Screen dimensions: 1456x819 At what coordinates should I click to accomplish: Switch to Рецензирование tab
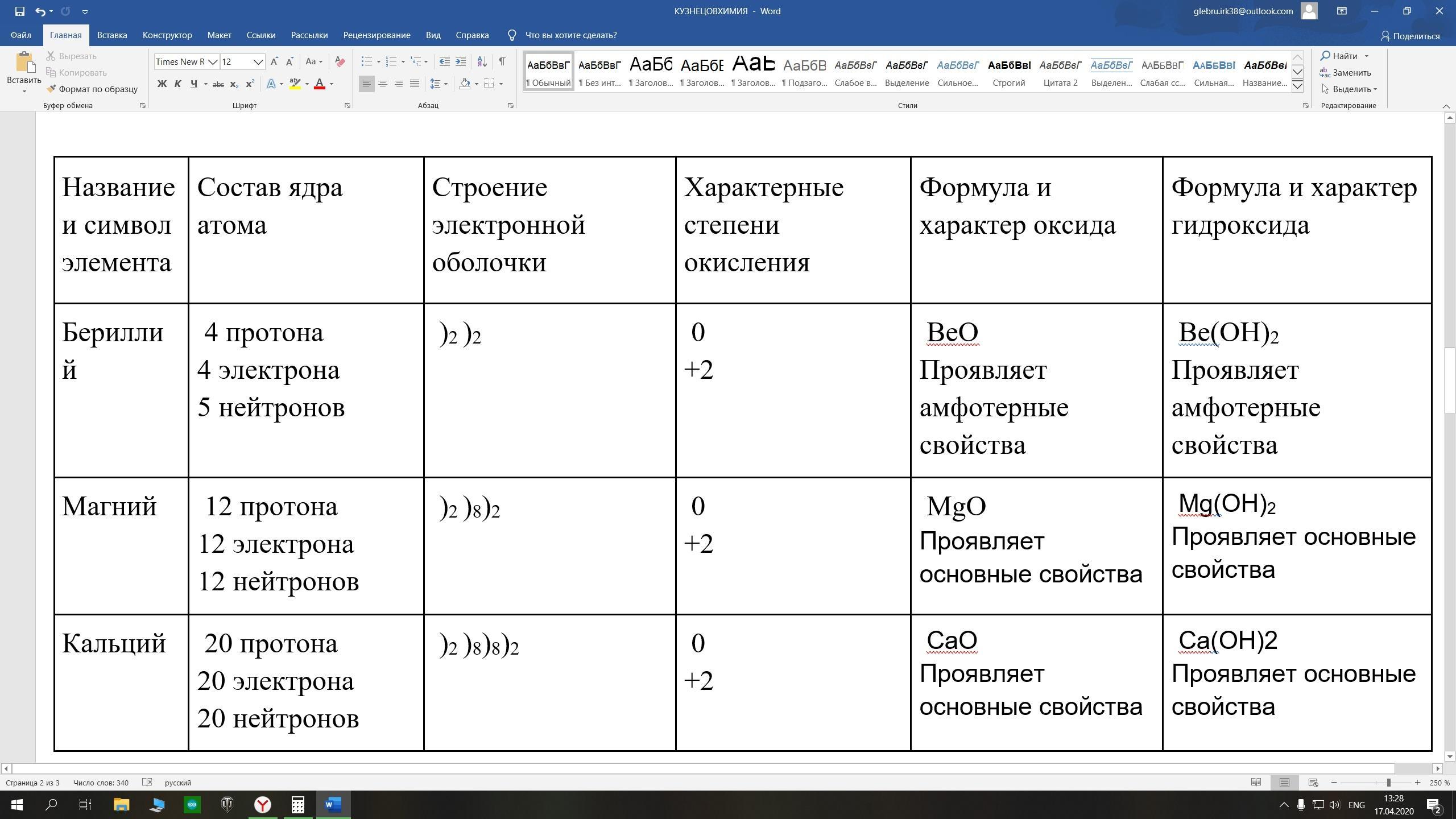tap(377, 35)
